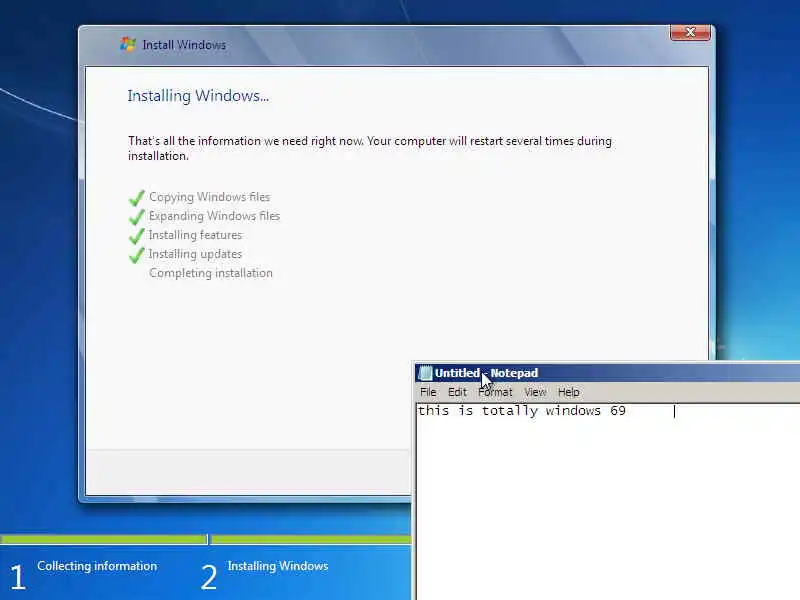Click the 'Copying Windows files' text
Image resolution: width=800 pixels, height=600 pixels.
(209, 197)
